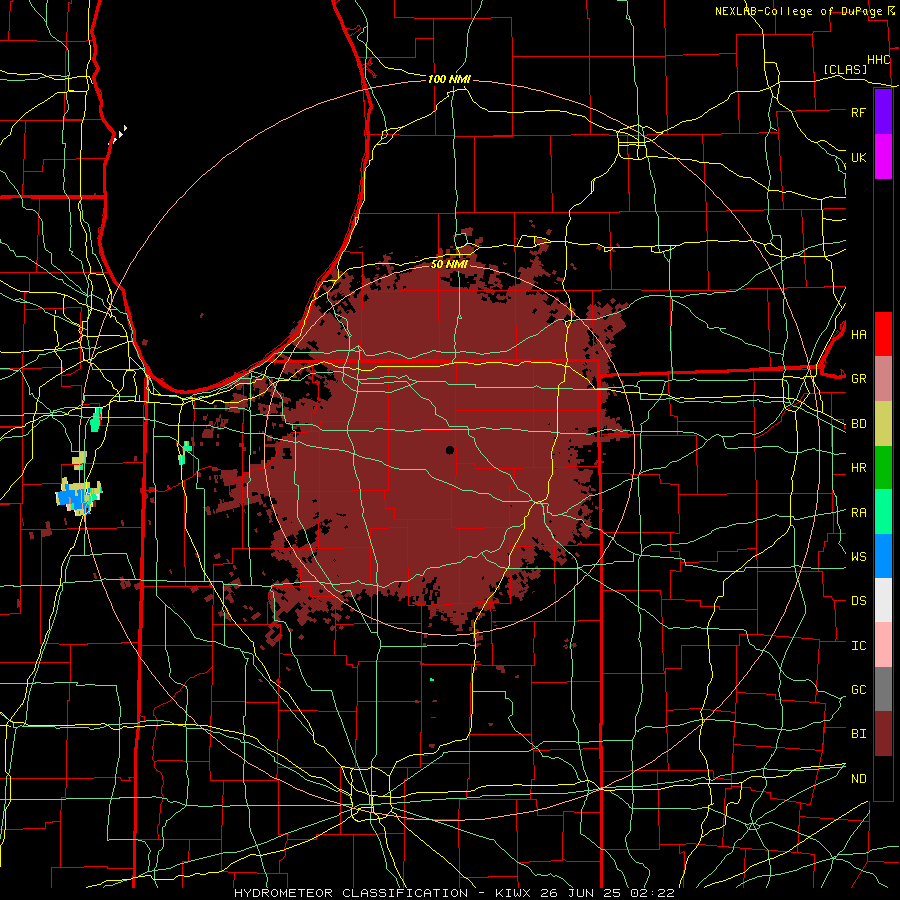900x900 pixels.
Task: Click the 'GC' legend label
Action: pos(858,690)
